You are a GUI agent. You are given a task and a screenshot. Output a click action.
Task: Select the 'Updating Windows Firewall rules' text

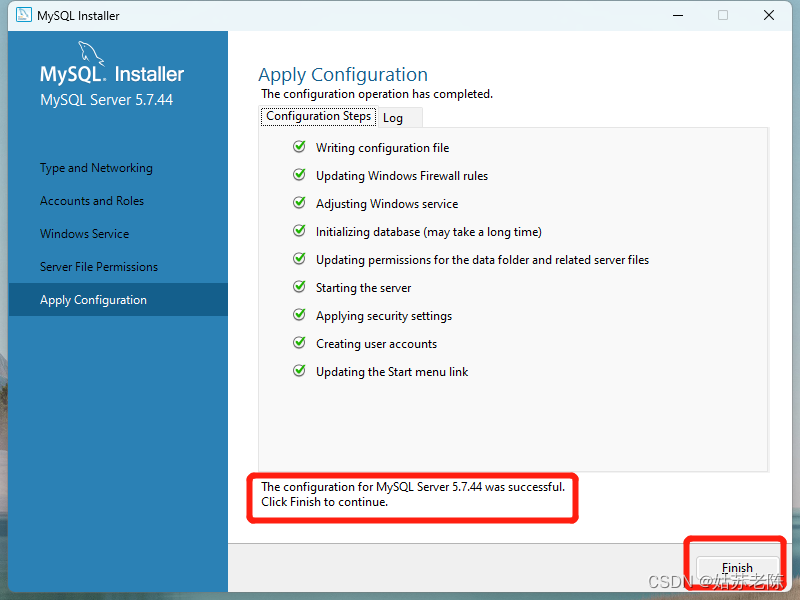tap(402, 176)
